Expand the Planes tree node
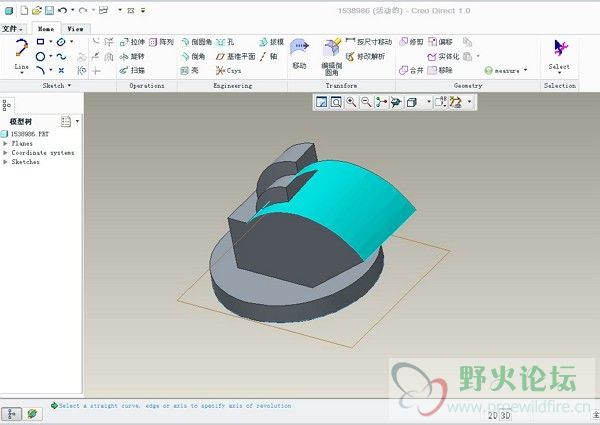Viewport: 600px width, 425px height. tap(5, 143)
